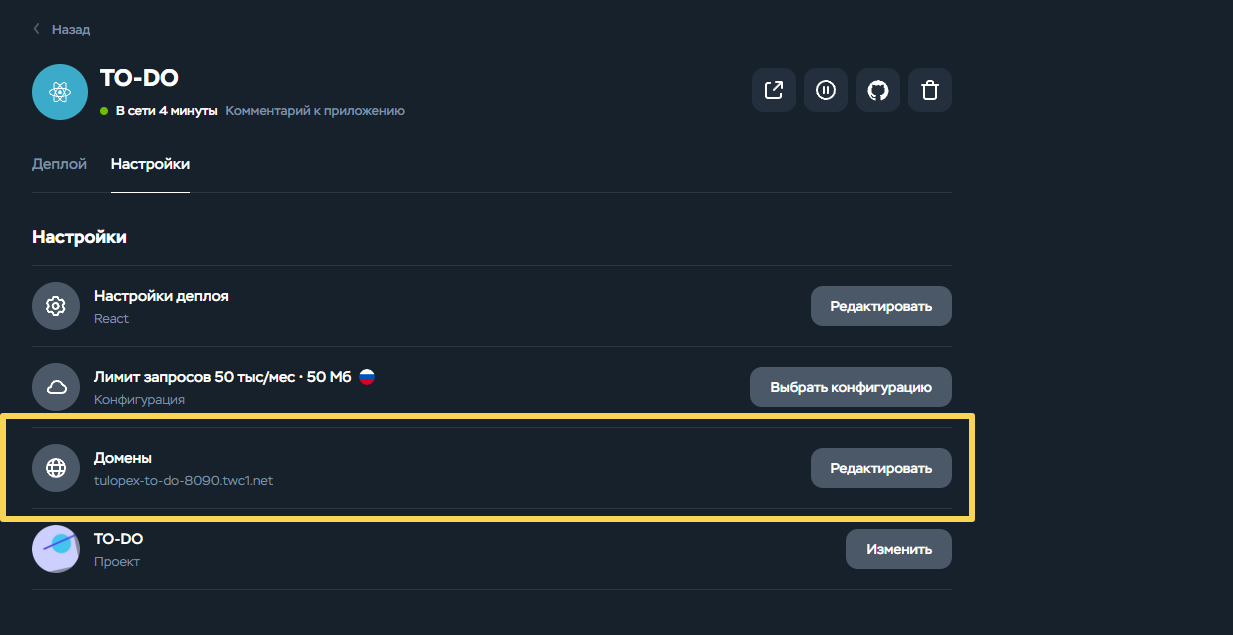The height and width of the screenshot is (635, 1233).
Task: Open the Комментарий к приложению link
Action: [x=315, y=111]
